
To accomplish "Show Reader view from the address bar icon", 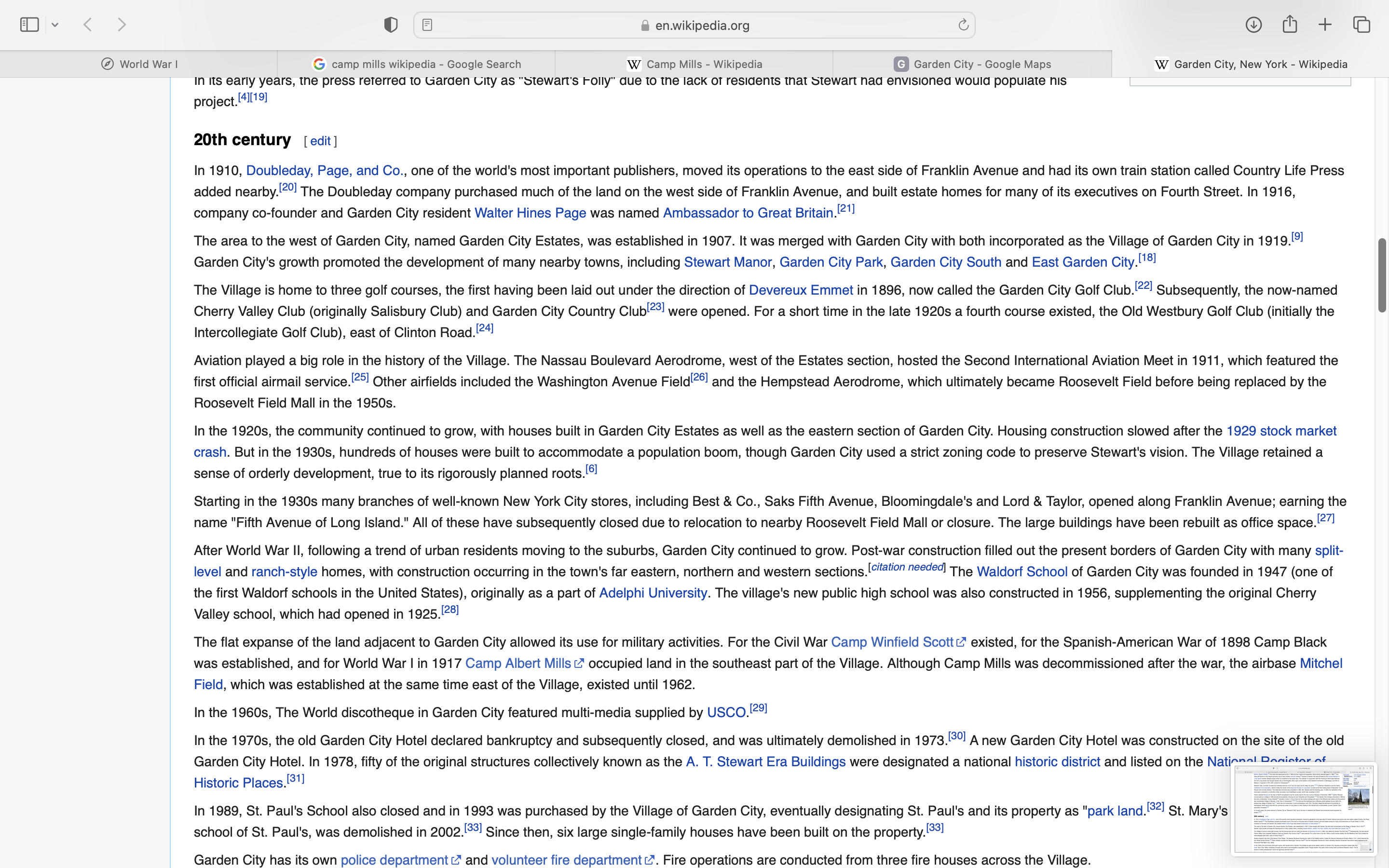I will coord(428,25).
